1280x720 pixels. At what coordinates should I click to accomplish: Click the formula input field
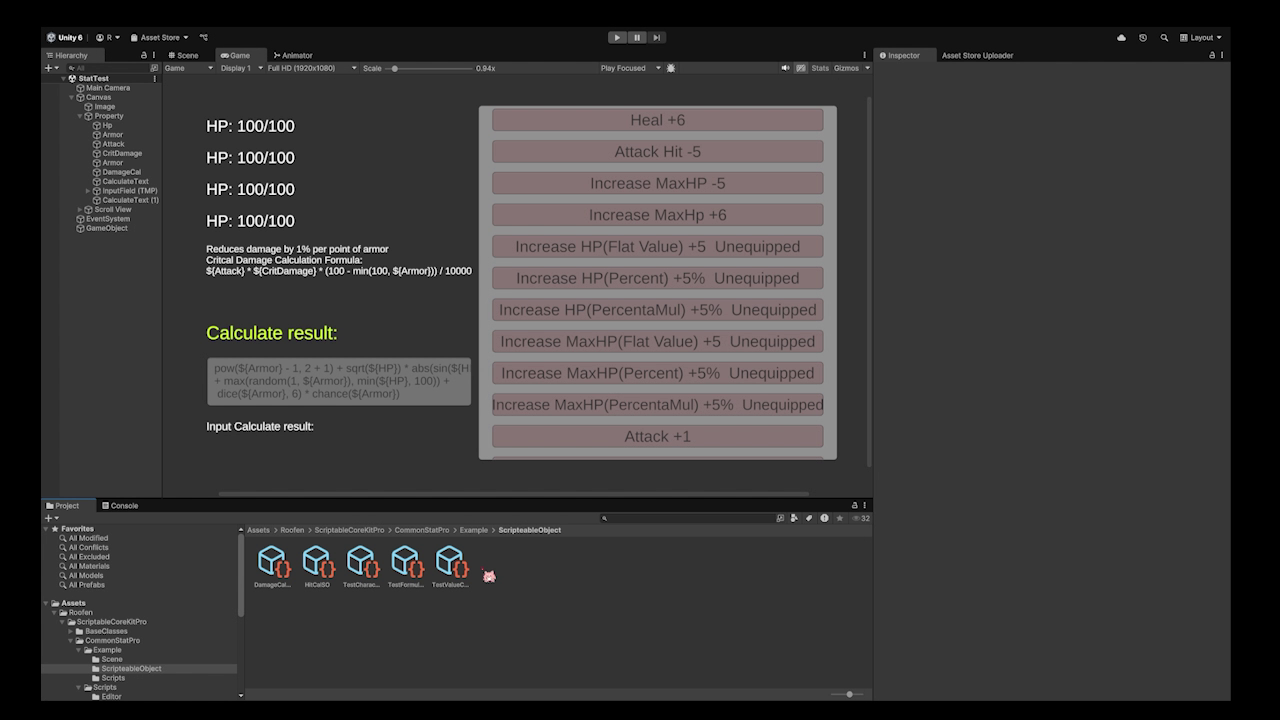tap(339, 381)
